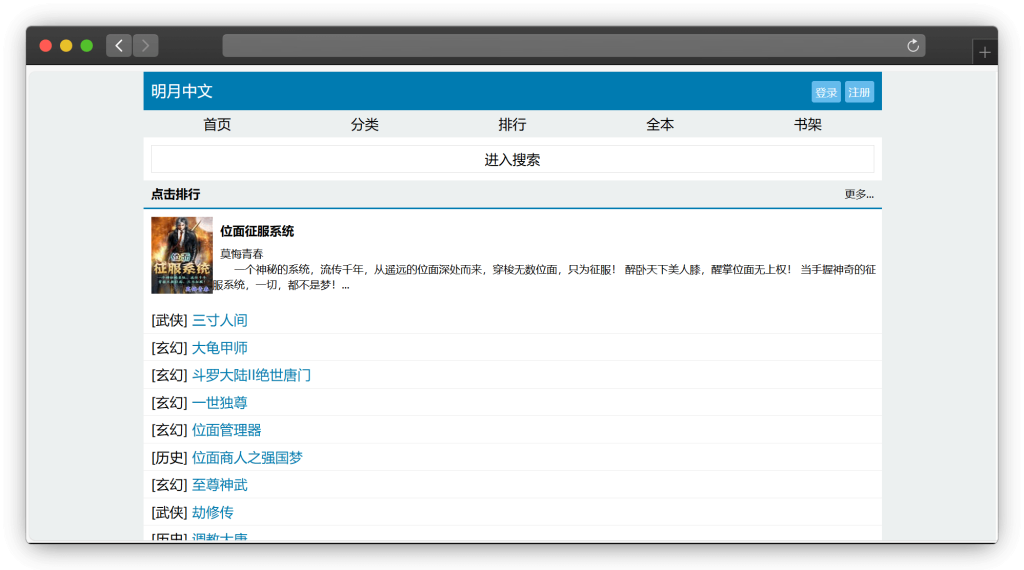Image resolution: width=1024 pixels, height=570 pixels.
Task: Open the 书架 bookshelf tab
Action: point(807,124)
